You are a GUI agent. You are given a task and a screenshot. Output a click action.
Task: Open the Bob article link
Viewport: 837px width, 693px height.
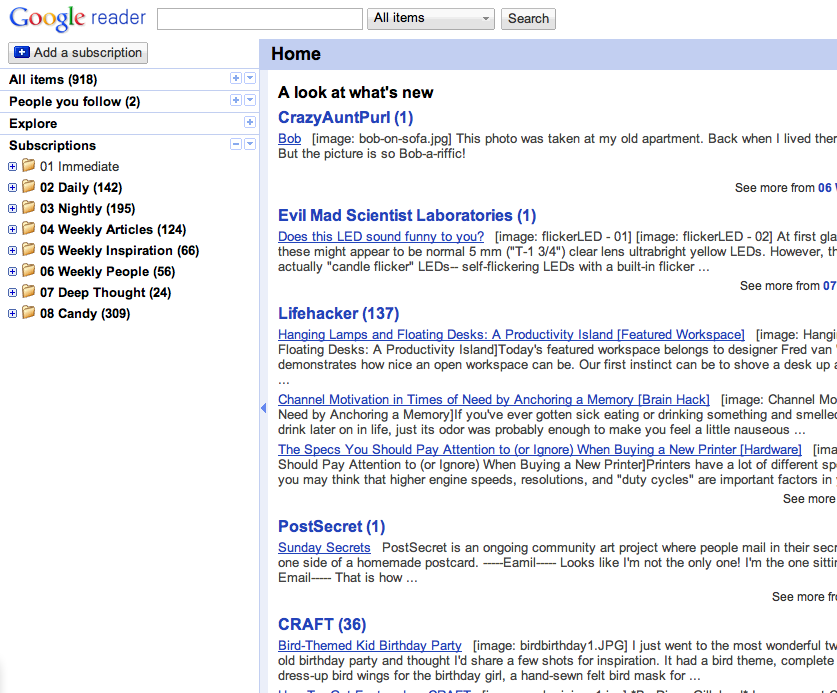tap(289, 139)
